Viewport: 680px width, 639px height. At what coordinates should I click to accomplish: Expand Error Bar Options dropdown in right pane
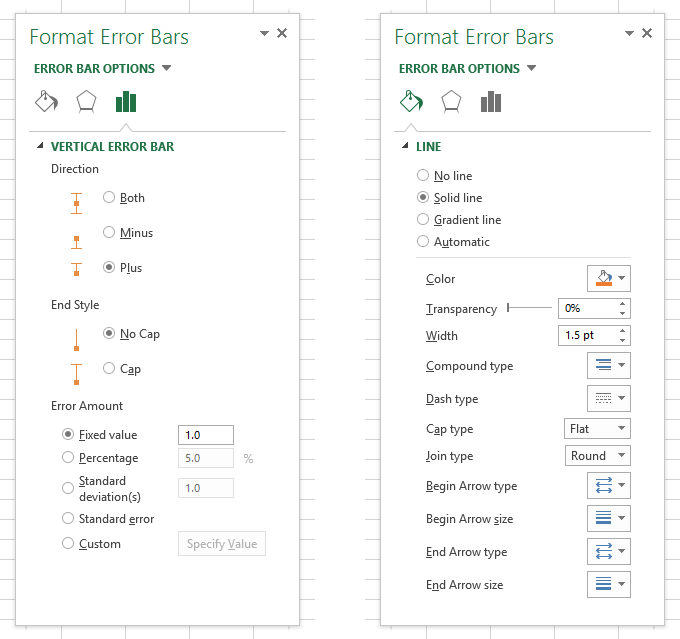click(x=532, y=68)
